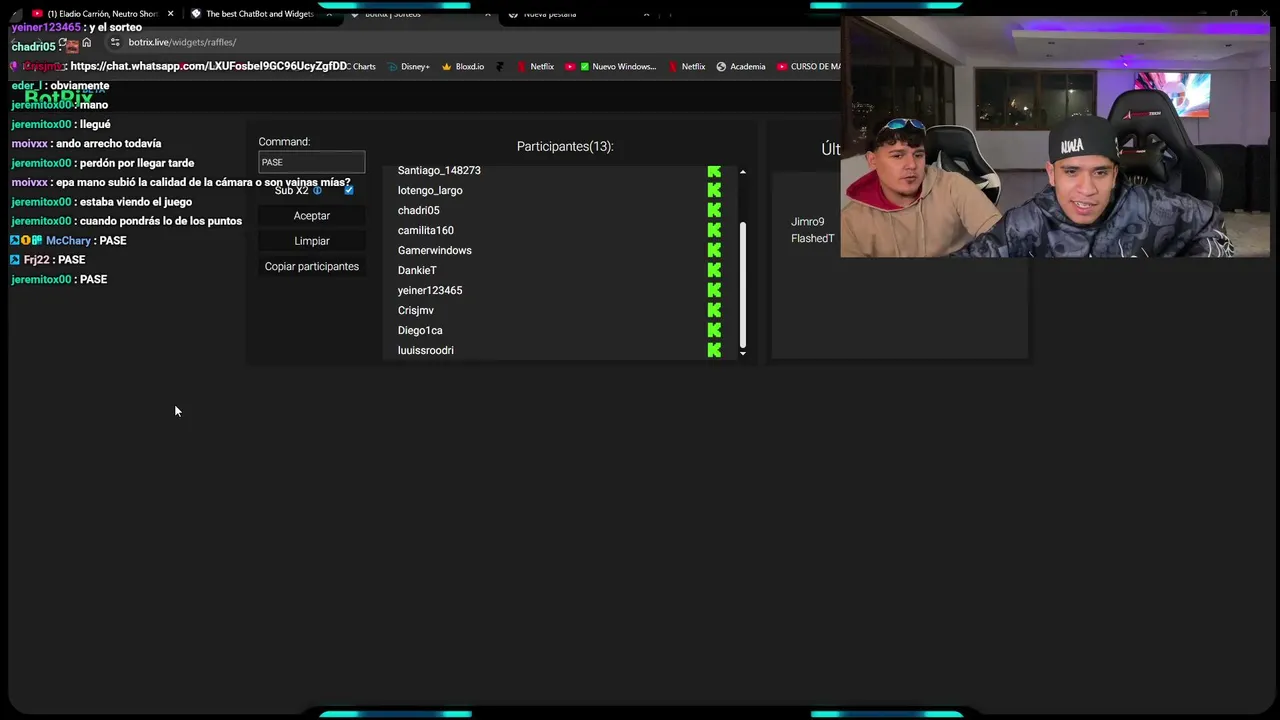This screenshot has width=1280, height=720.
Task: Select participant chadri05 in the list
Action: pyautogui.click(x=418, y=210)
